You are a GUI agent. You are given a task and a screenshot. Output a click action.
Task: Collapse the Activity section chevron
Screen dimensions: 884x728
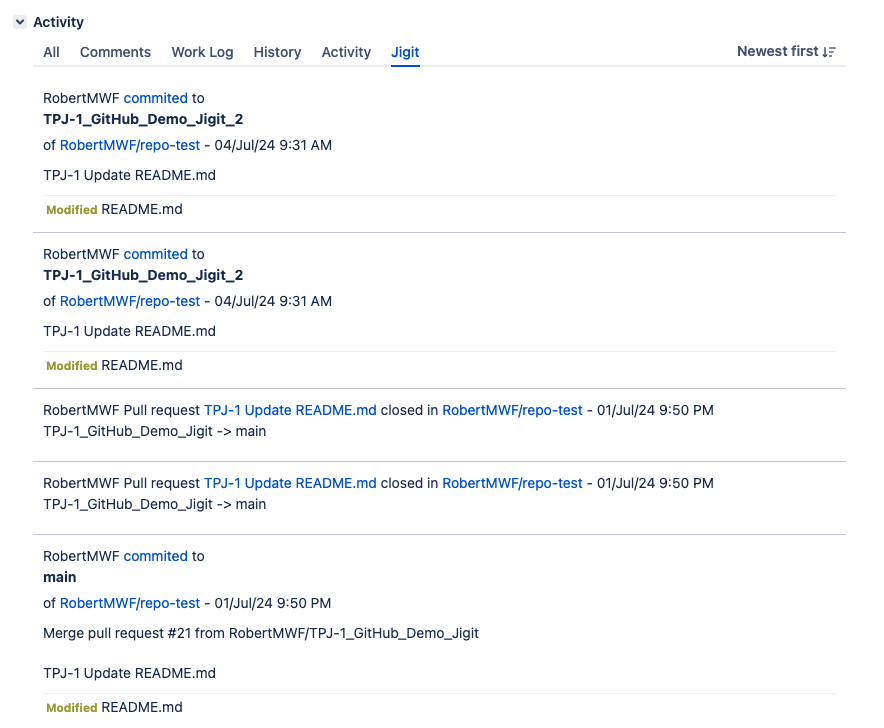(x=20, y=22)
